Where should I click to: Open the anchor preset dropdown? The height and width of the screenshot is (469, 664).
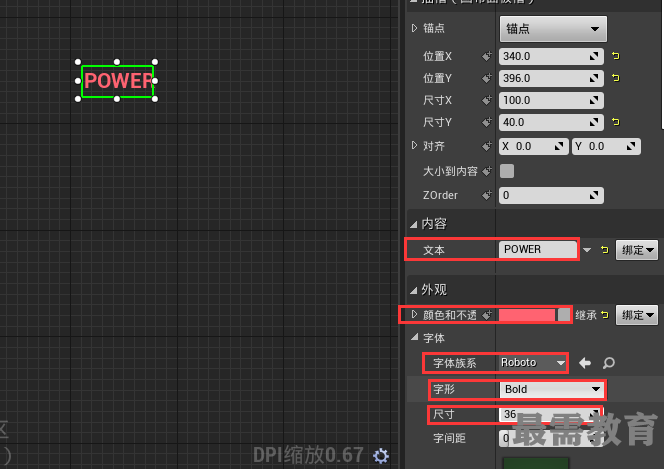(553, 29)
